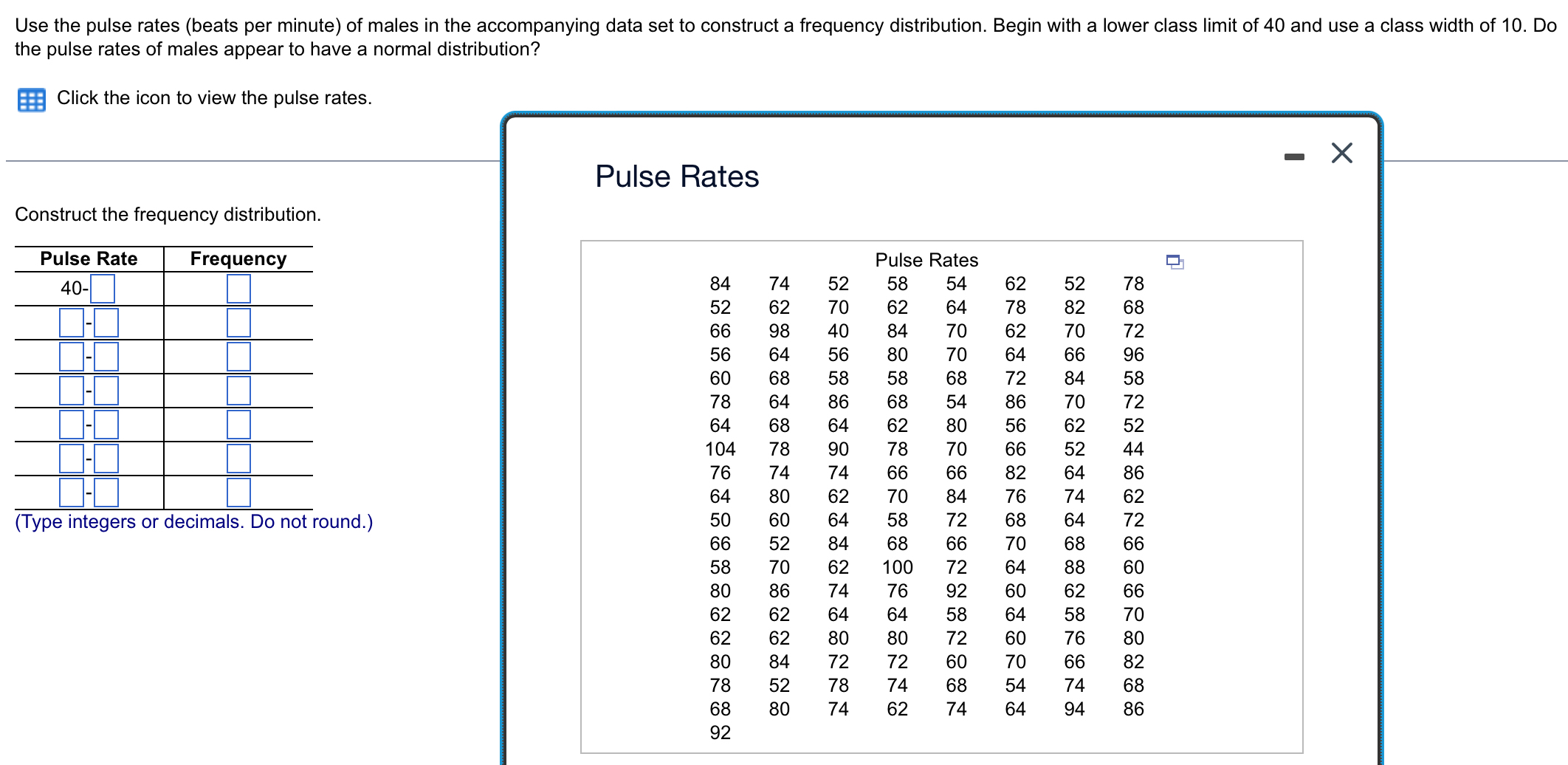Click the instruction text about typing integers
The height and width of the screenshot is (765, 1568).
click(x=194, y=521)
